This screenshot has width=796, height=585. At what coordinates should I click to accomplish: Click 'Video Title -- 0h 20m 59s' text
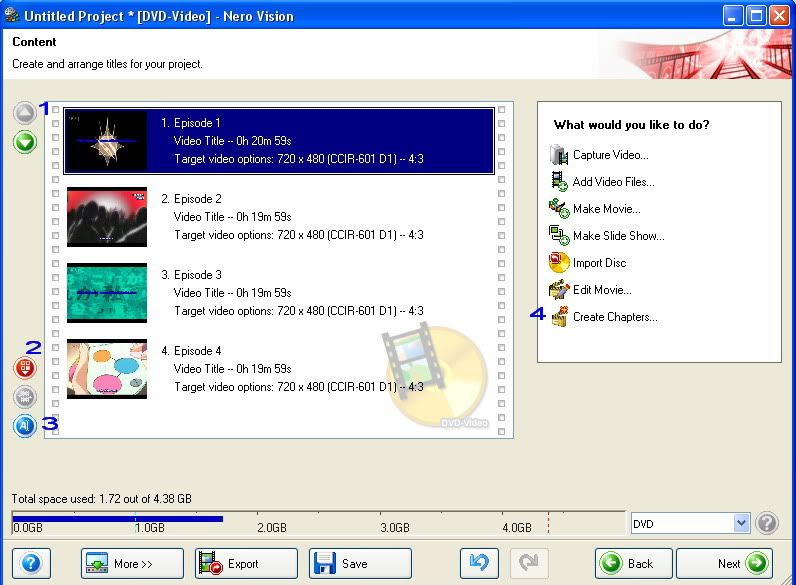(233, 141)
